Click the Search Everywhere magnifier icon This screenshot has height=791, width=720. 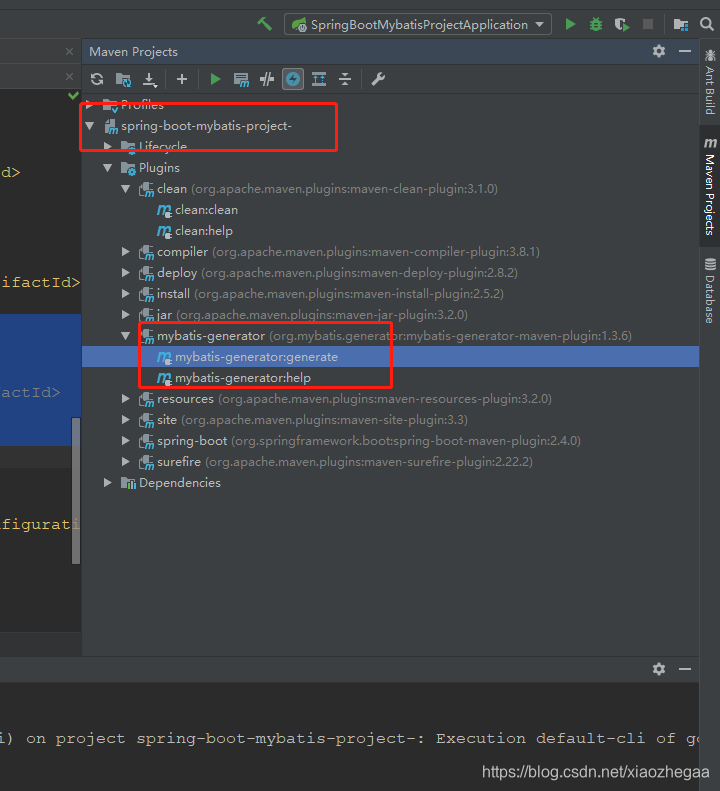pos(707,24)
